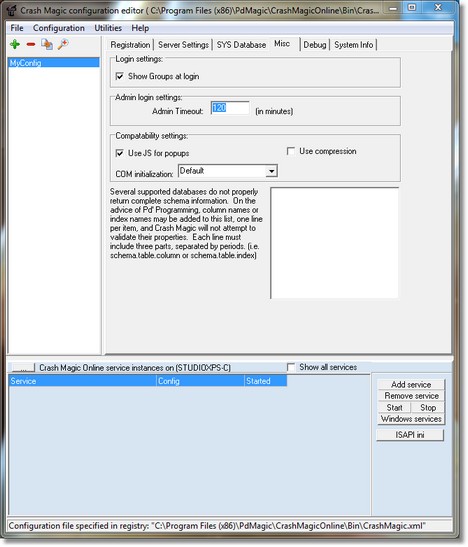Click the magnifier find configuration icon
Viewport: 468px width, 547px height.
[x=63, y=44]
